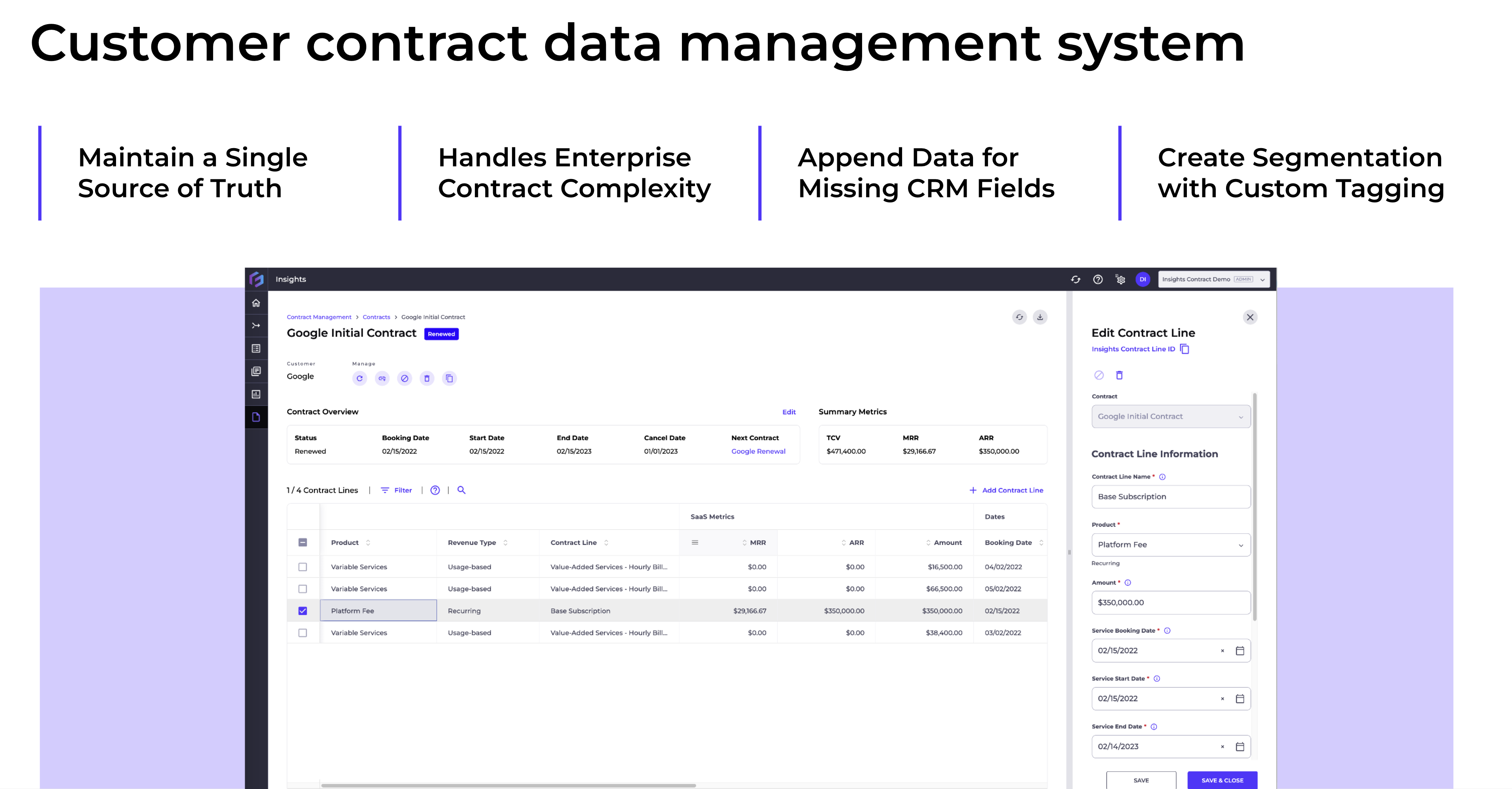
Task: Click info icon beside Service Booking Date
Action: click(x=1167, y=631)
